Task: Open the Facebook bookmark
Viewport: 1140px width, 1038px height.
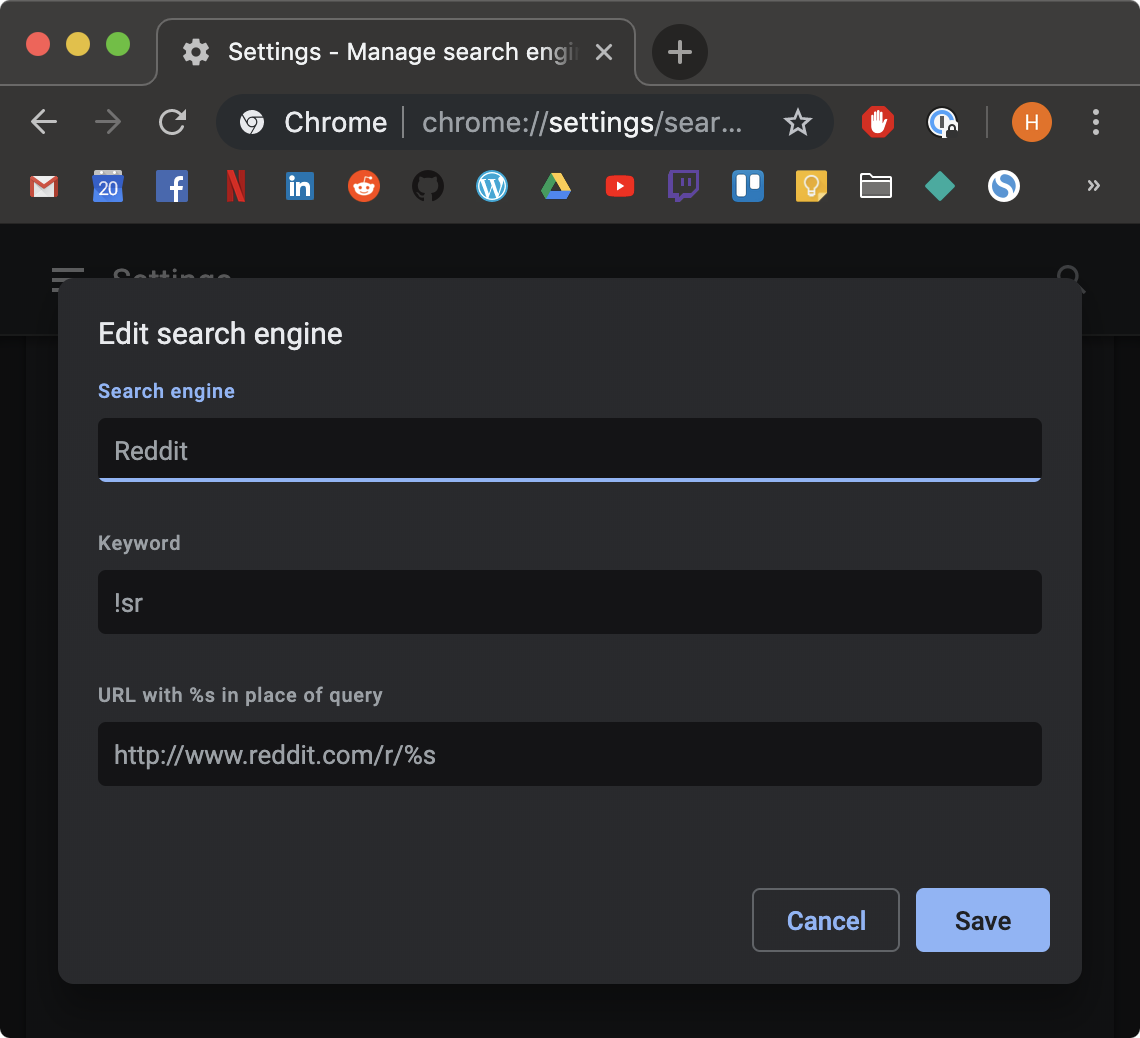Action: pyautogui.click(x=172, y=187)
